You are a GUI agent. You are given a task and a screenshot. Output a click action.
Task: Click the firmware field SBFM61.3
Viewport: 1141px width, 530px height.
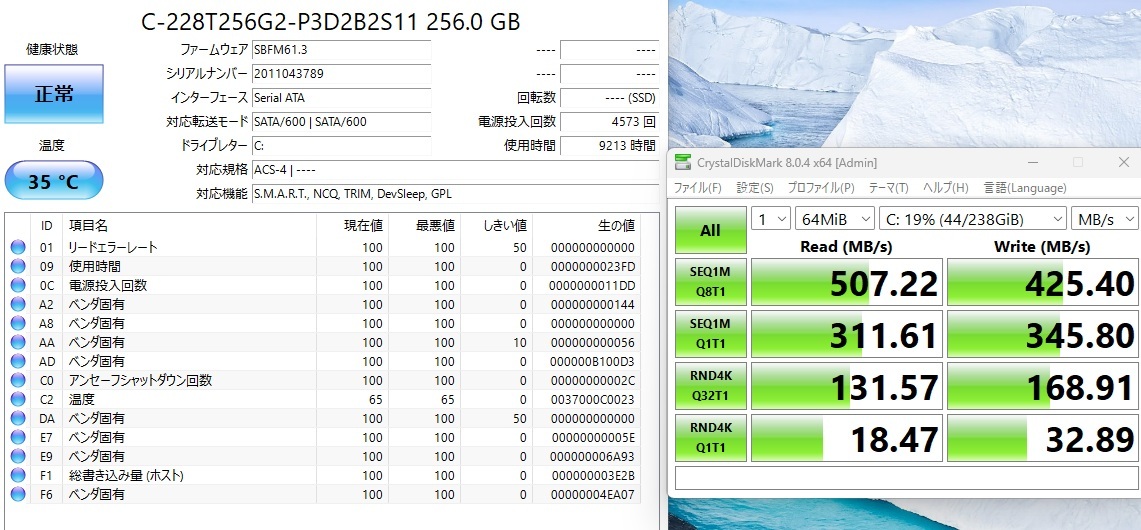(x=341, y=50)
